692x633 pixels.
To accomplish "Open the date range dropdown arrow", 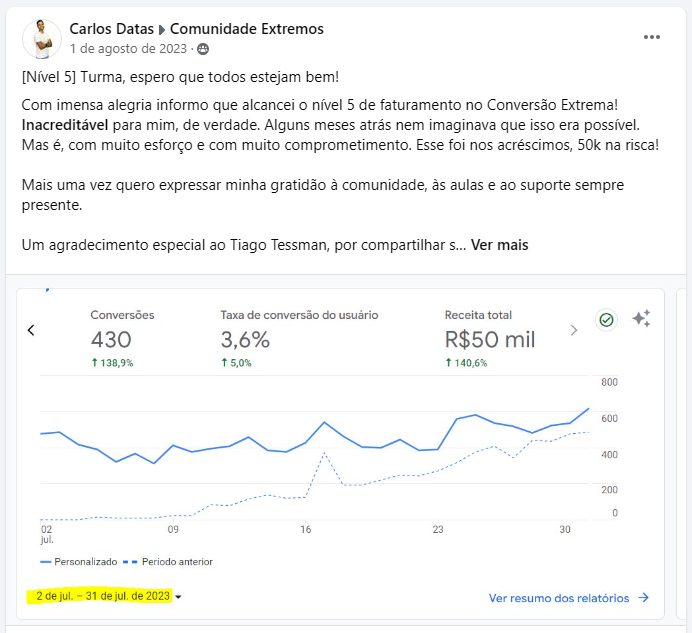I will click(178, 597).
